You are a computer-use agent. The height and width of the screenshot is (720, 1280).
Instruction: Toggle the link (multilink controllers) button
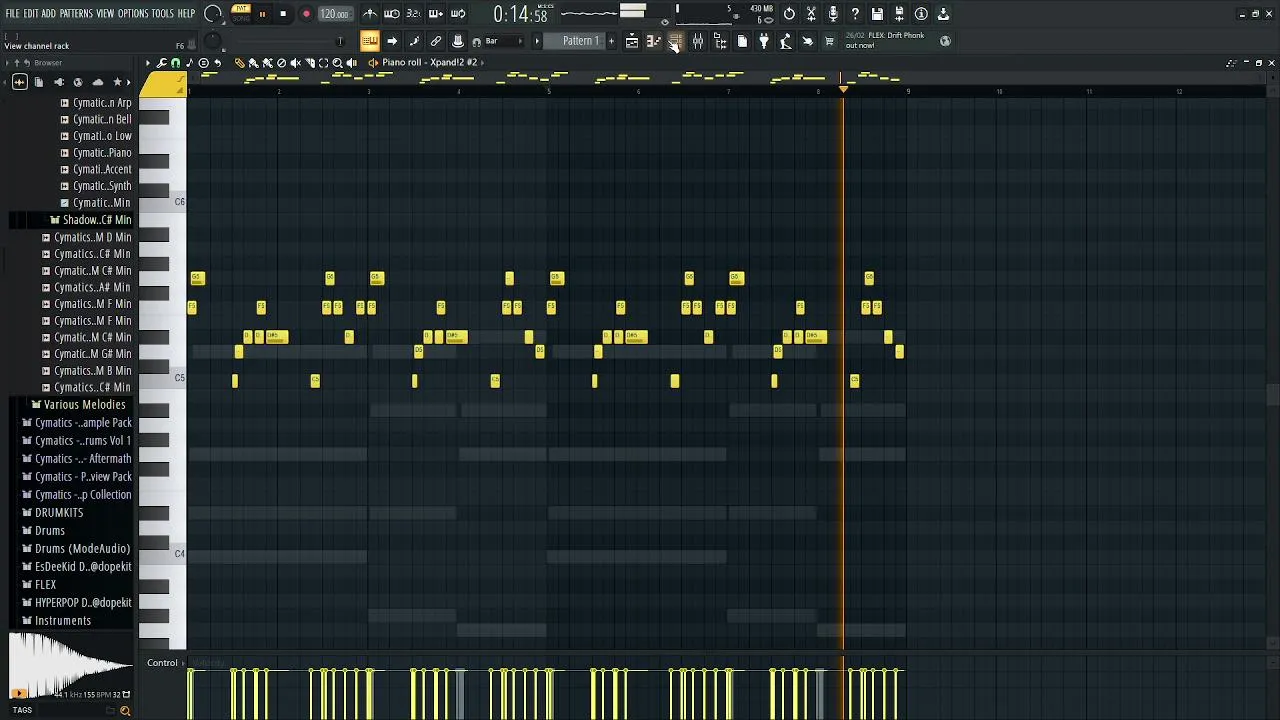coord(436,41)
